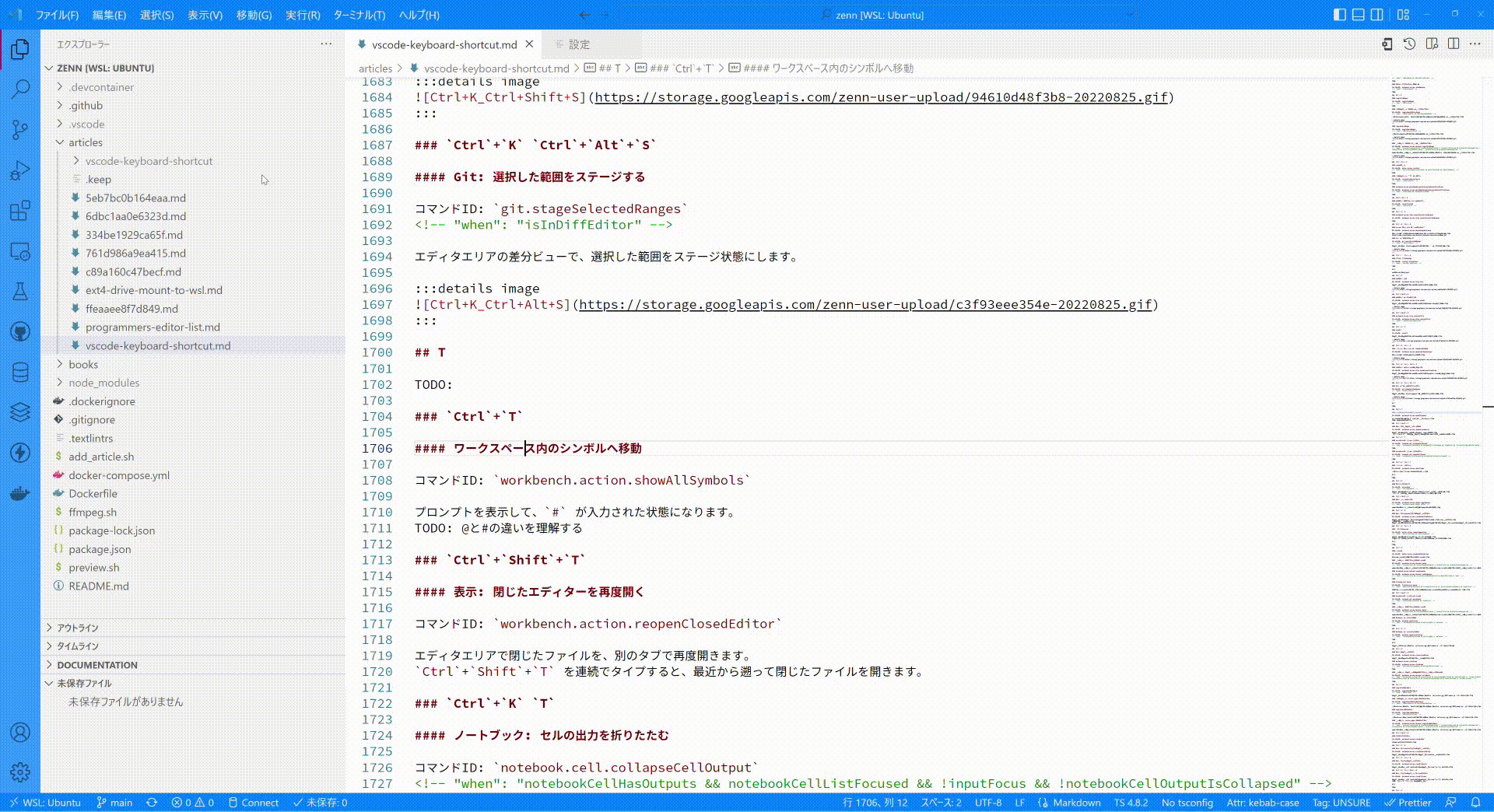Image resolution: width=1494 pixels, height=812 pixels.
Task: Open Explorer views and more actions ellipsis
Action: 326,44
